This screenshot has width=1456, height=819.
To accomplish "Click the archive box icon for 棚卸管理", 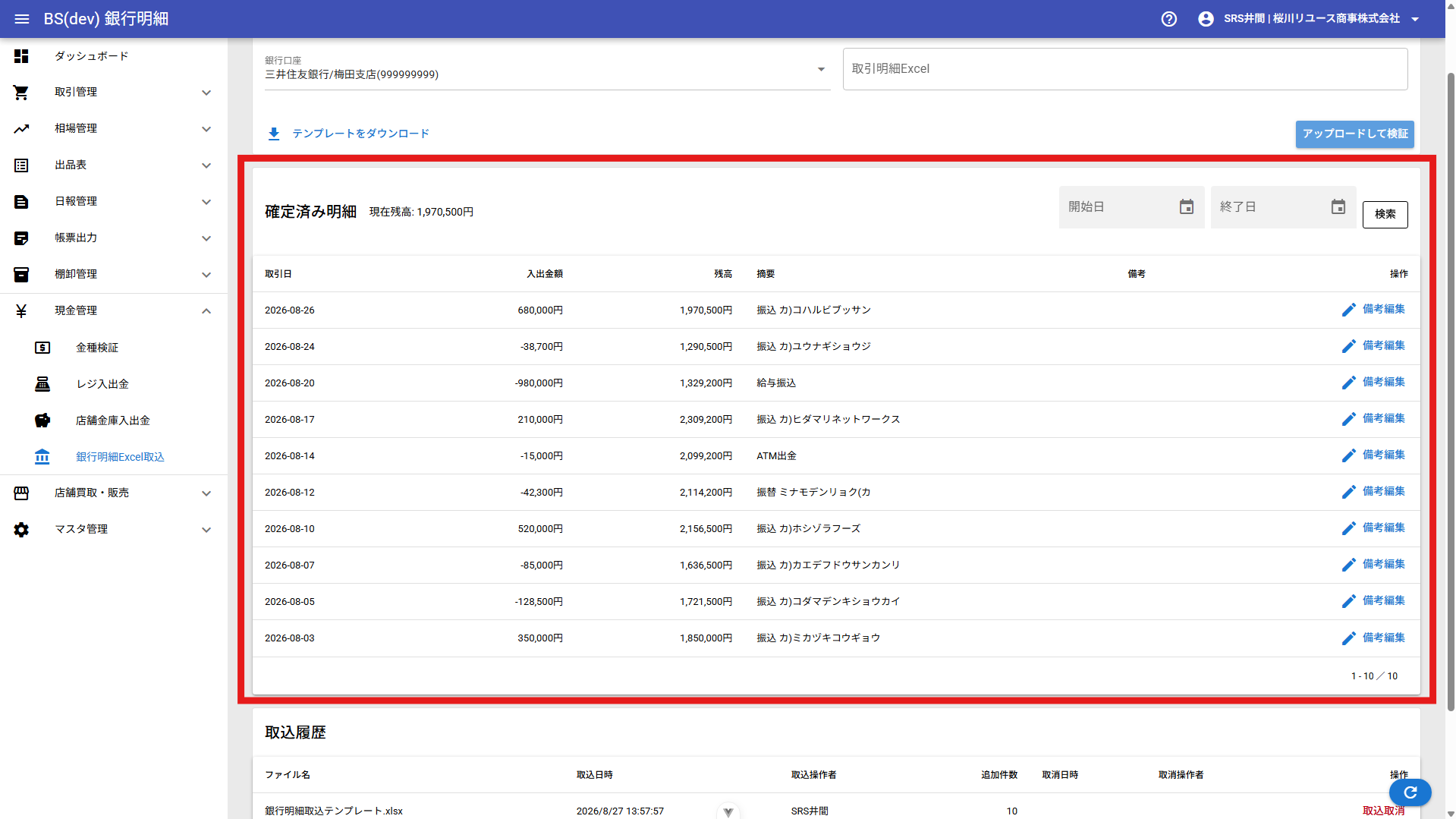I will (x=21, y=275).
